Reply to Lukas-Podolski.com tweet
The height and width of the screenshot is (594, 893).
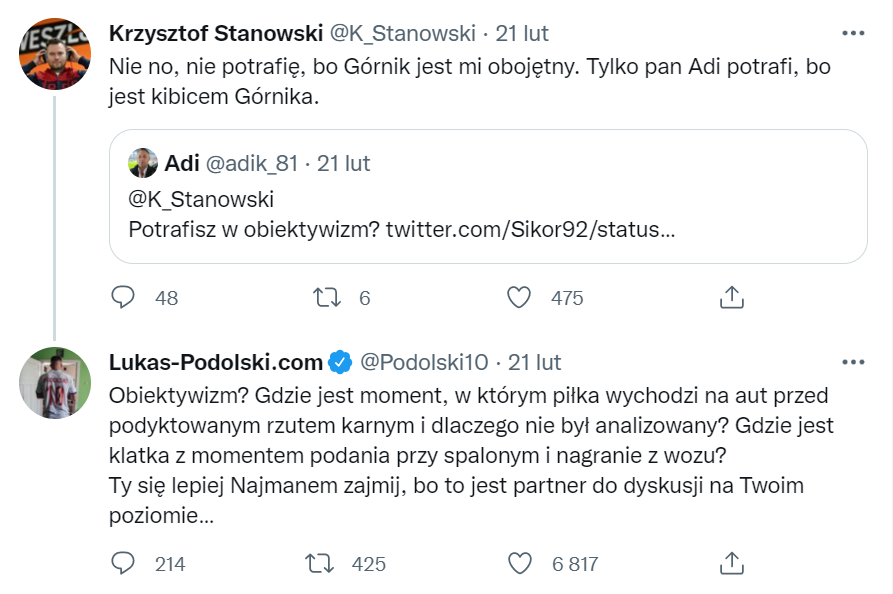tap(123, 564)
